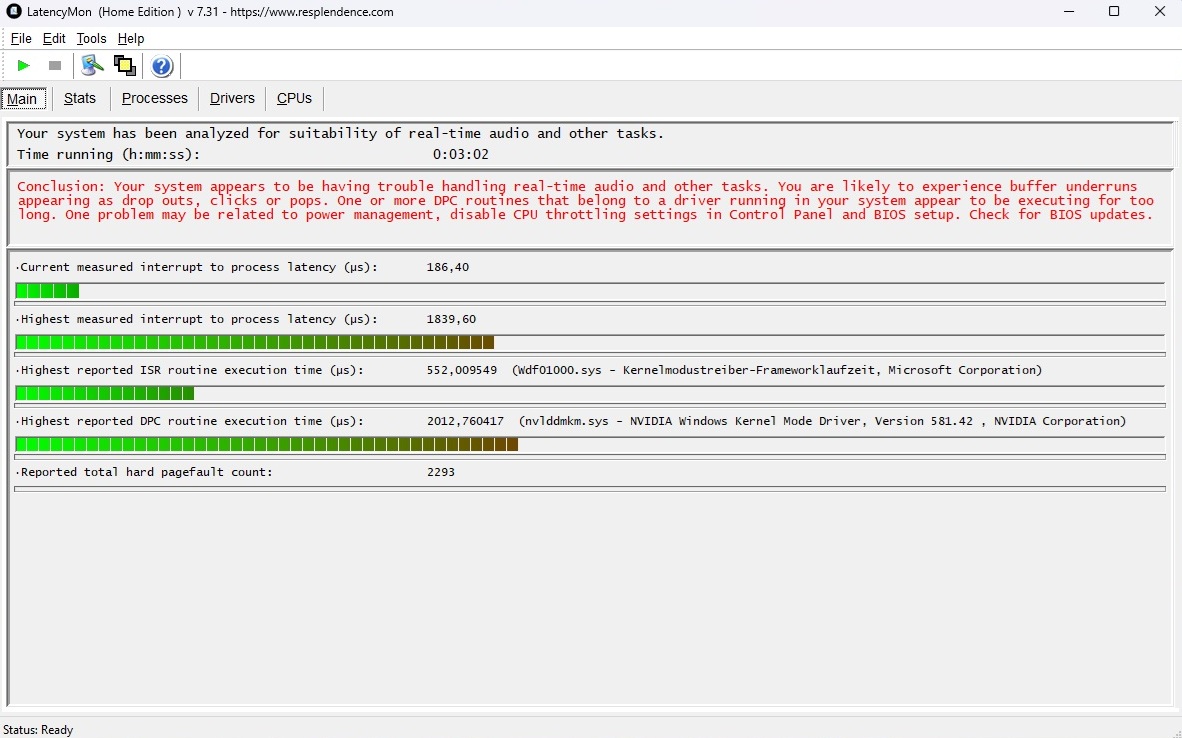The height and width of the screenshot is (738, 1182).
Task: Select the Main tab
Action: 22,98
